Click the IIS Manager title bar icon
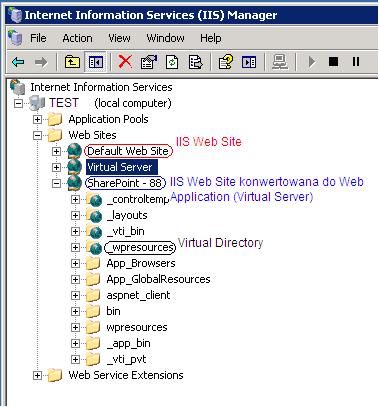Viewport: 379px width, 407px height. 15,15
